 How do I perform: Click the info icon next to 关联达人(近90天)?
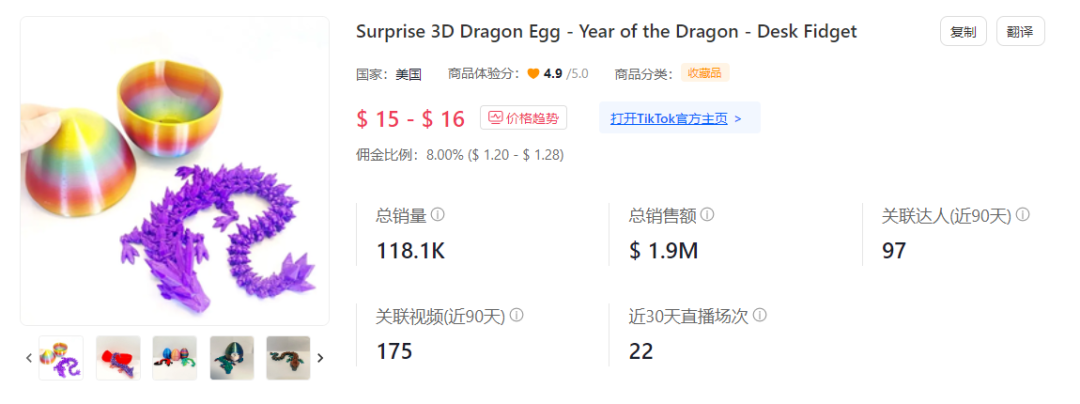tap(1023, 215)
